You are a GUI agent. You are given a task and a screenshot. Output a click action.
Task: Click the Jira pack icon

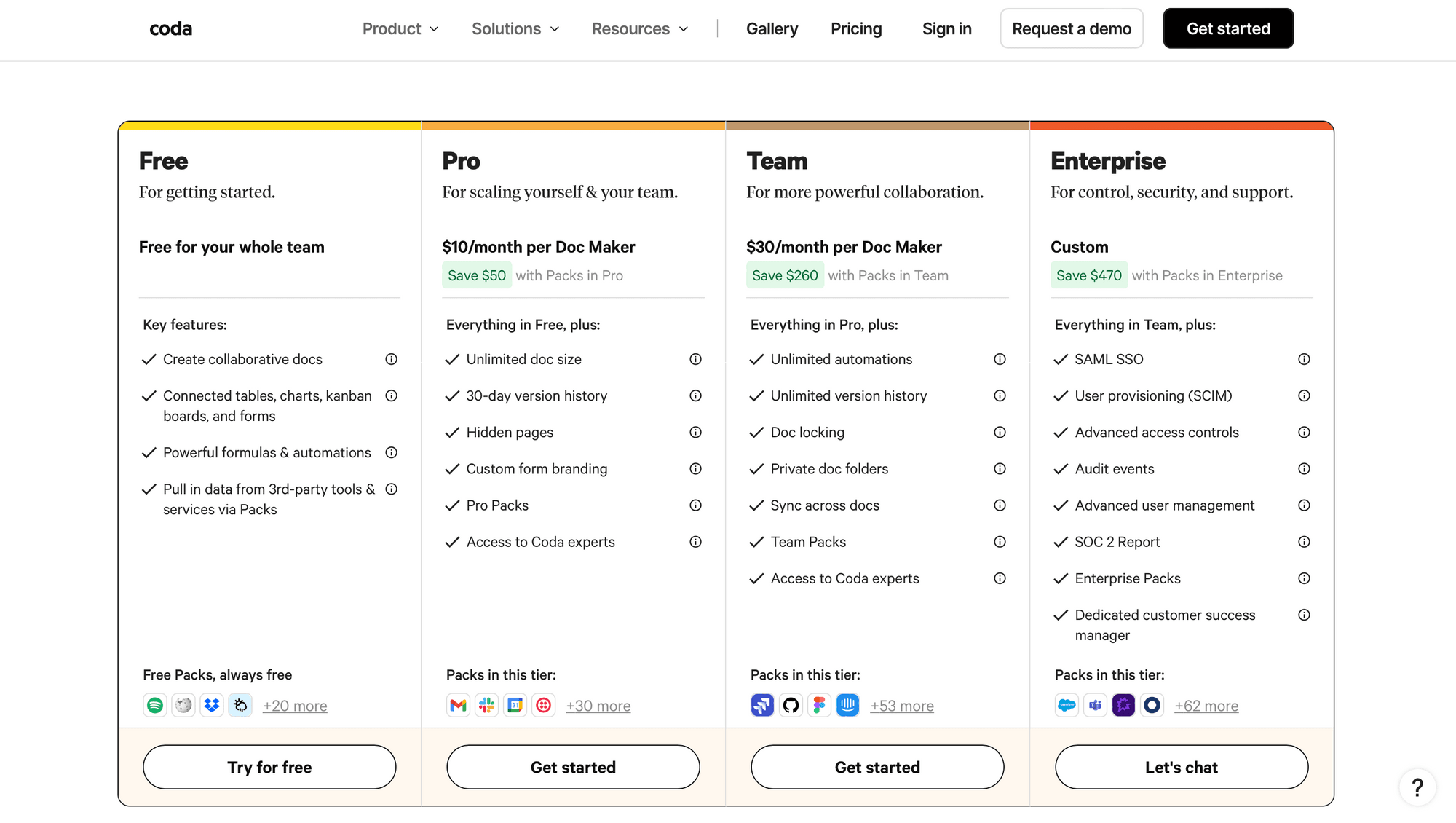pos(762,705)
